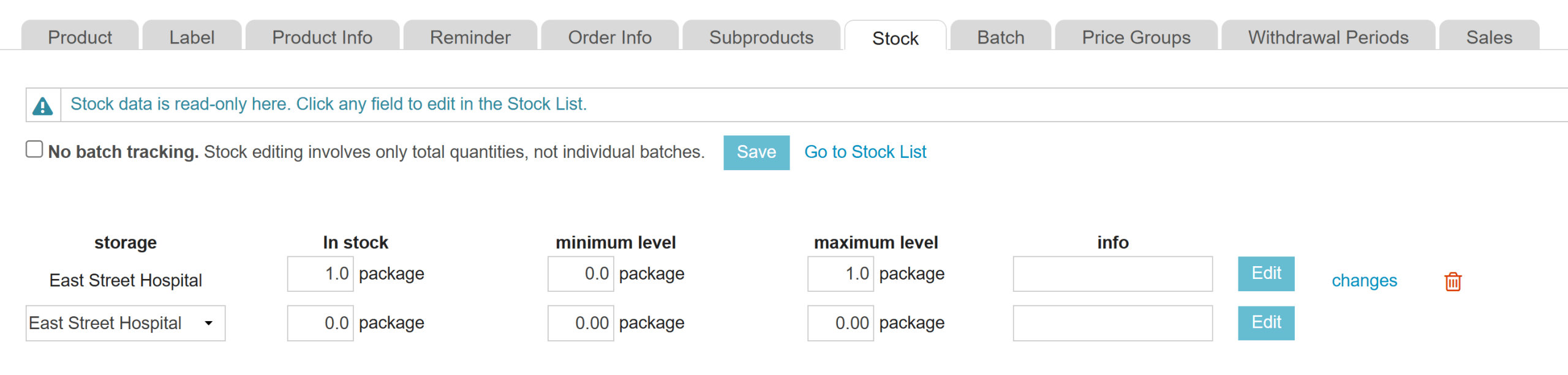
Task: Open the Order Info tab
Action: (x=609, y=37)
